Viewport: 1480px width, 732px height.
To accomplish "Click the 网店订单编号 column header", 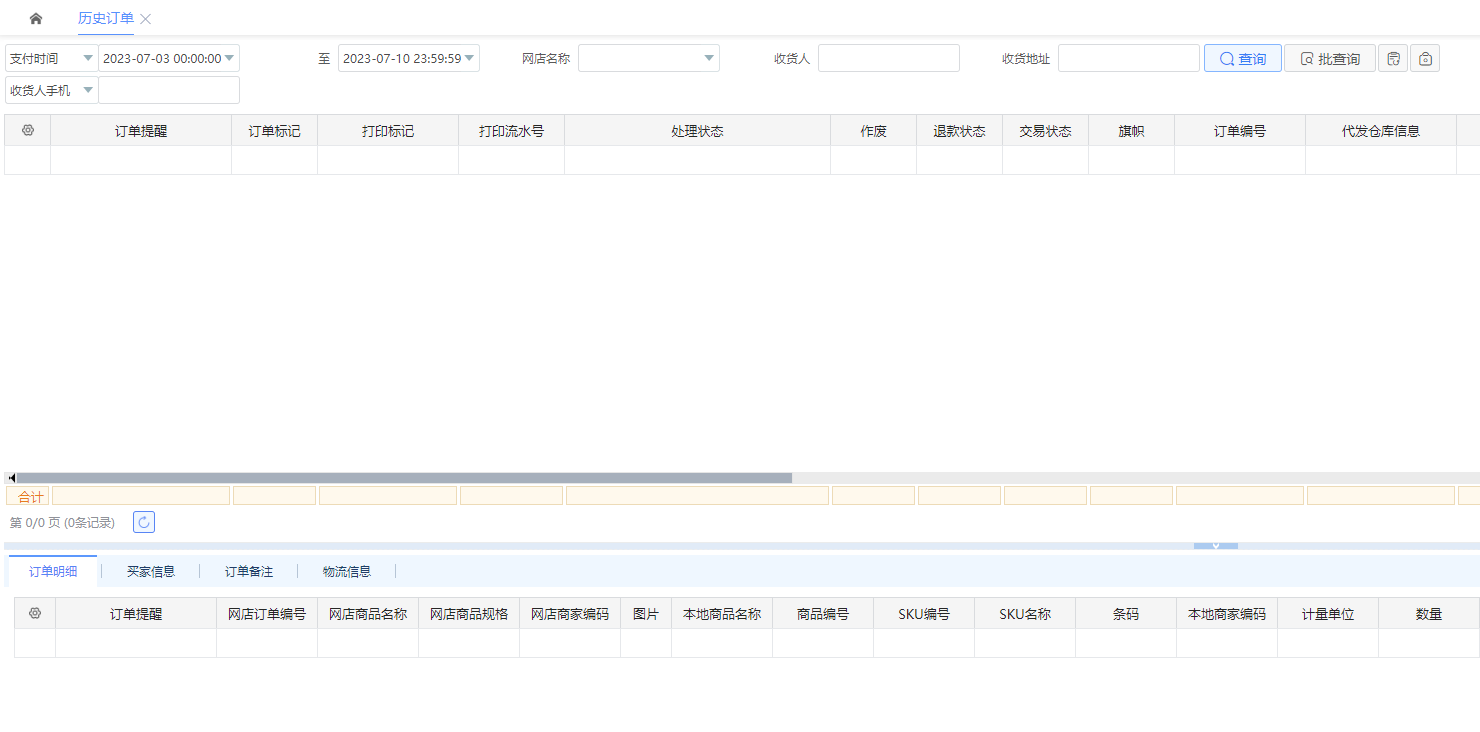I will tap(267, 614).
